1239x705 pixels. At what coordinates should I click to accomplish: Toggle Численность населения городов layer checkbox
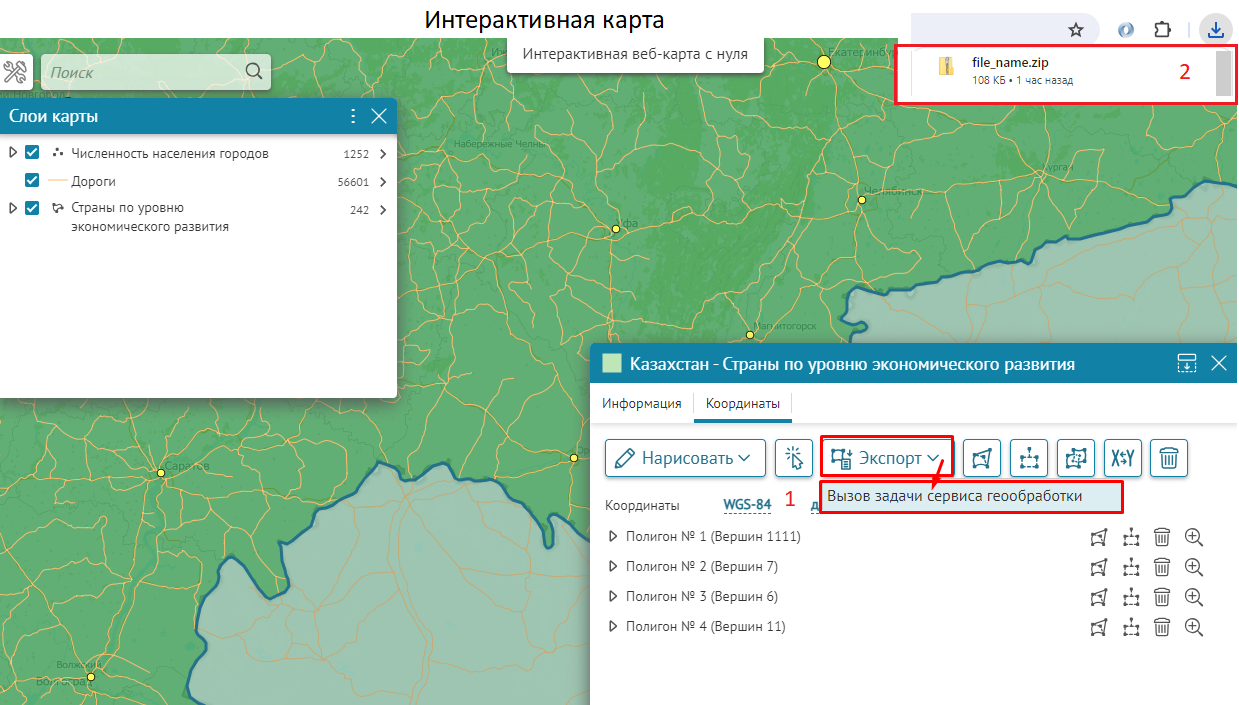click(x=32, y=153)
